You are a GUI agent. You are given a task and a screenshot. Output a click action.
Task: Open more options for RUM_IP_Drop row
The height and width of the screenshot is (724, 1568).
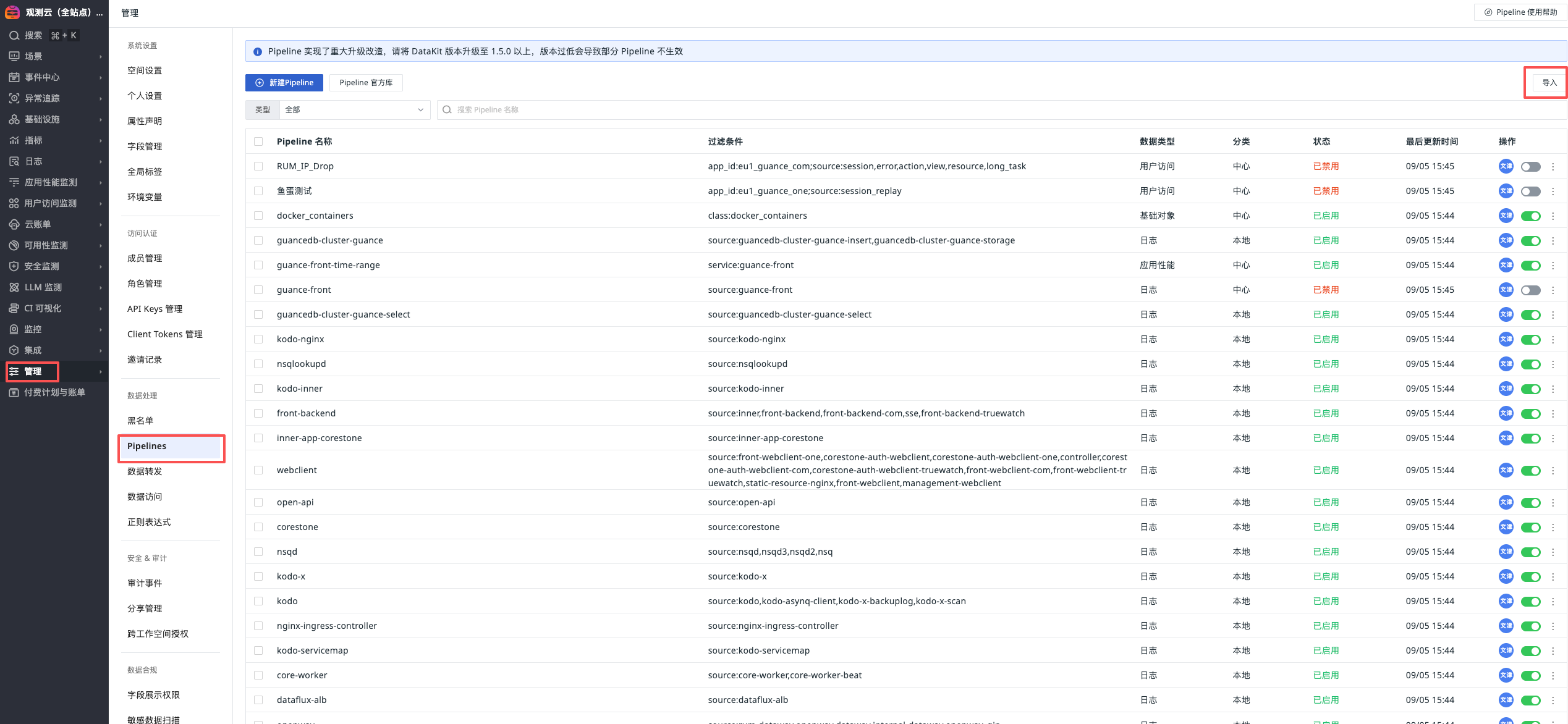click(1553, 166)
